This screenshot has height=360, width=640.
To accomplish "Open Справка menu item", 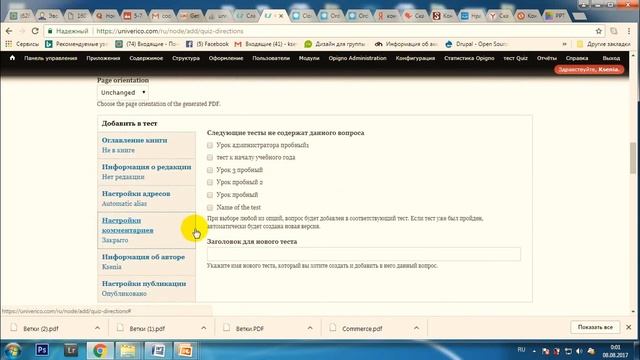I will [x=577, y=58].
